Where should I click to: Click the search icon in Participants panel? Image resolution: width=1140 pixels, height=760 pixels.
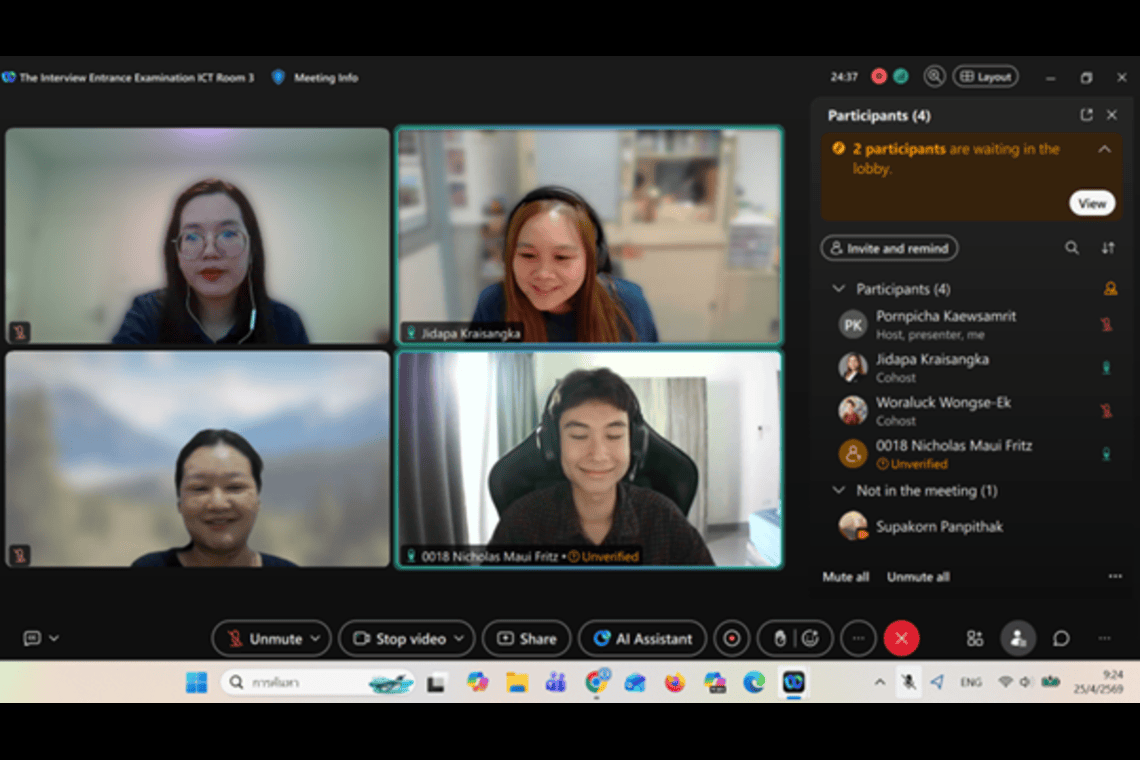(1071, 248)
